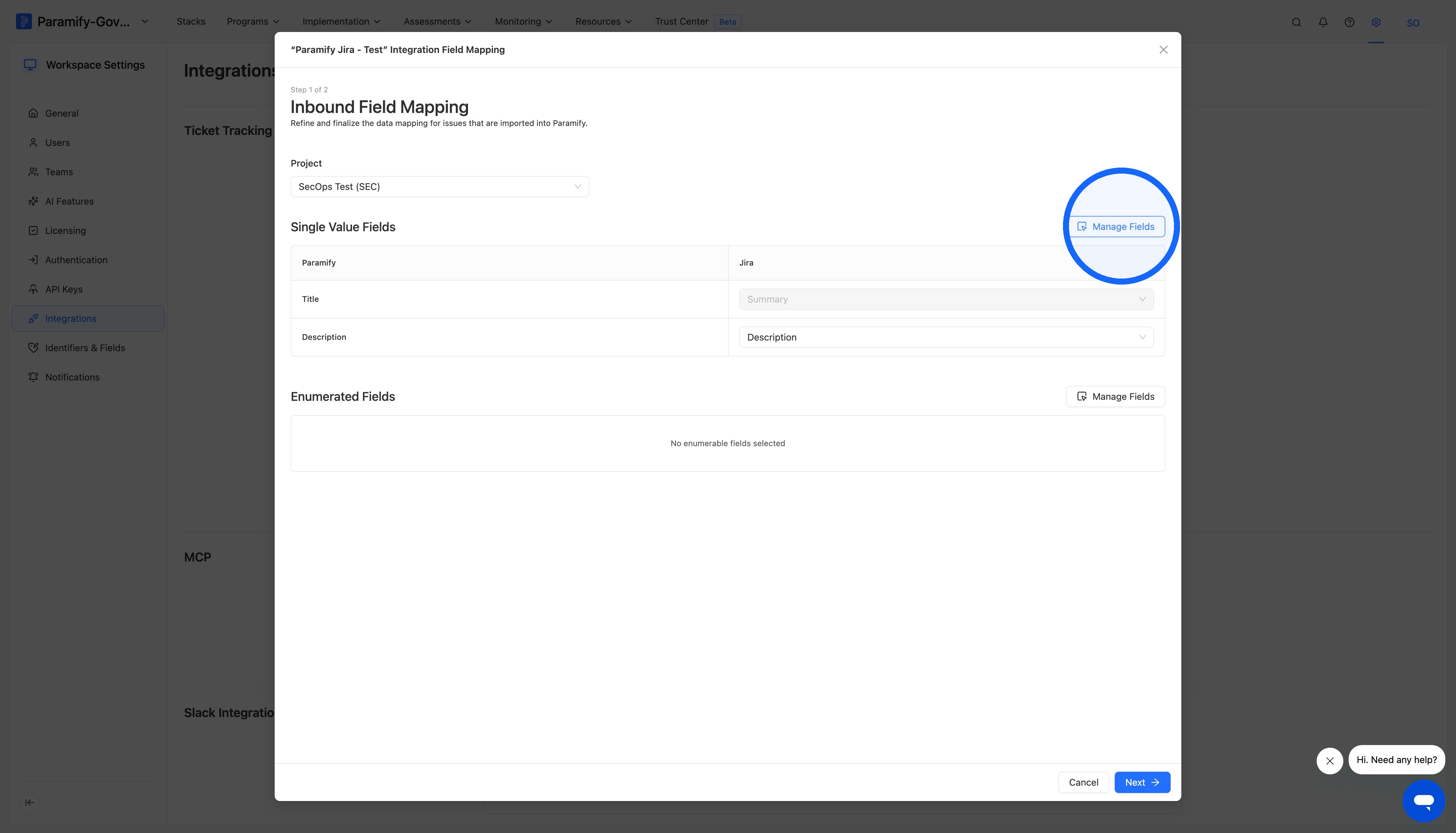This screenshot has height=833, width=1456.
Task: Open AI Features in sidebar
Action: click(x=88, y=201)
